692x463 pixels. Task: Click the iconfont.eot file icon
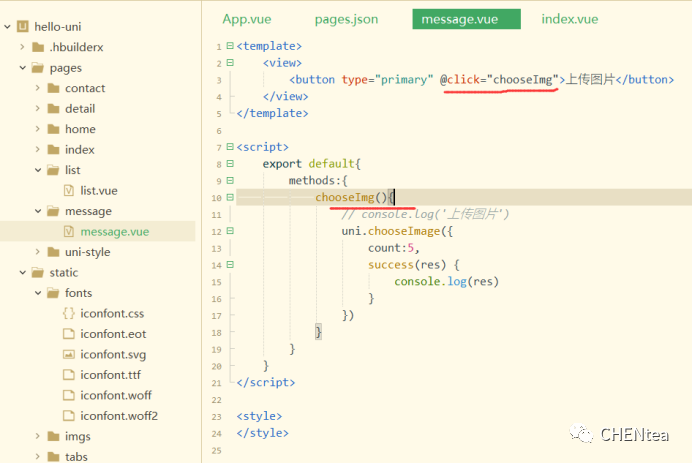tap(69, 334)
